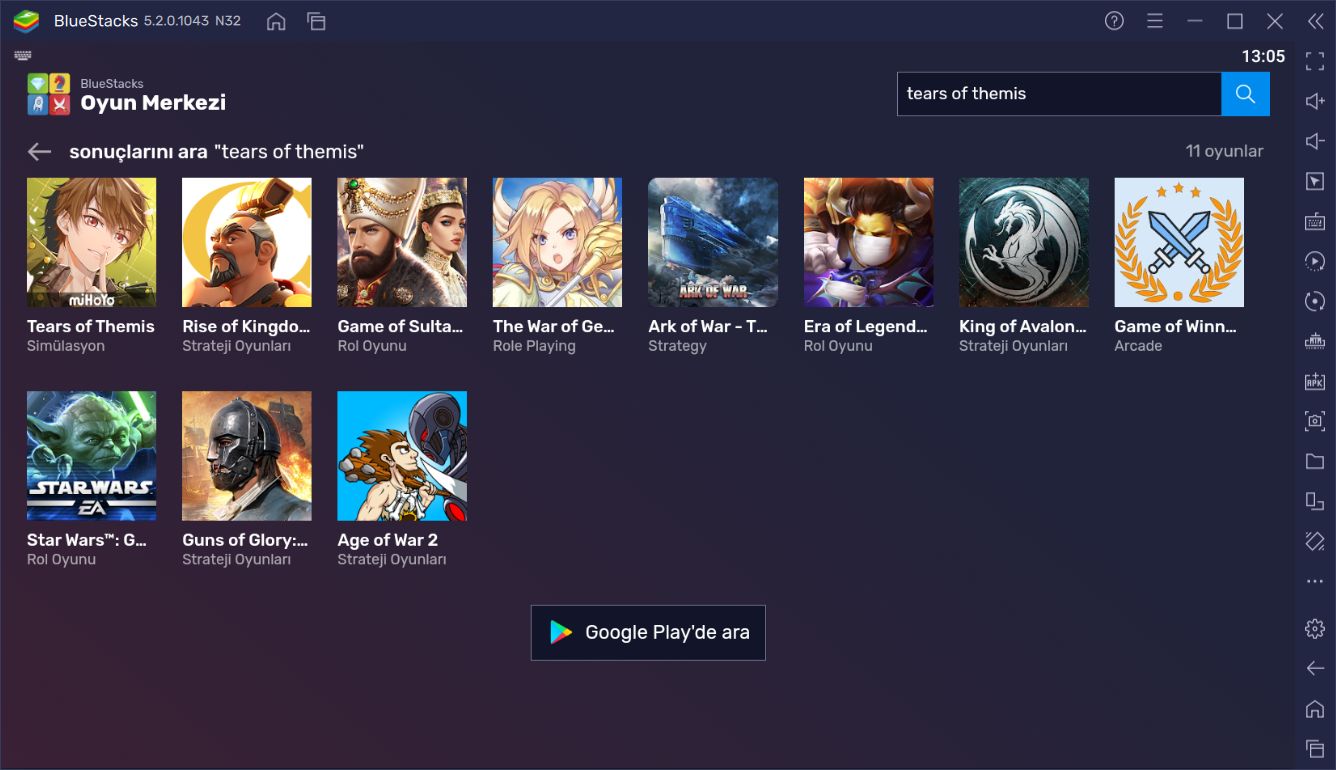Open Guns of Glory game thumbnail
Viewport: 1336px width, 770px height.
(x=246, y=455)
